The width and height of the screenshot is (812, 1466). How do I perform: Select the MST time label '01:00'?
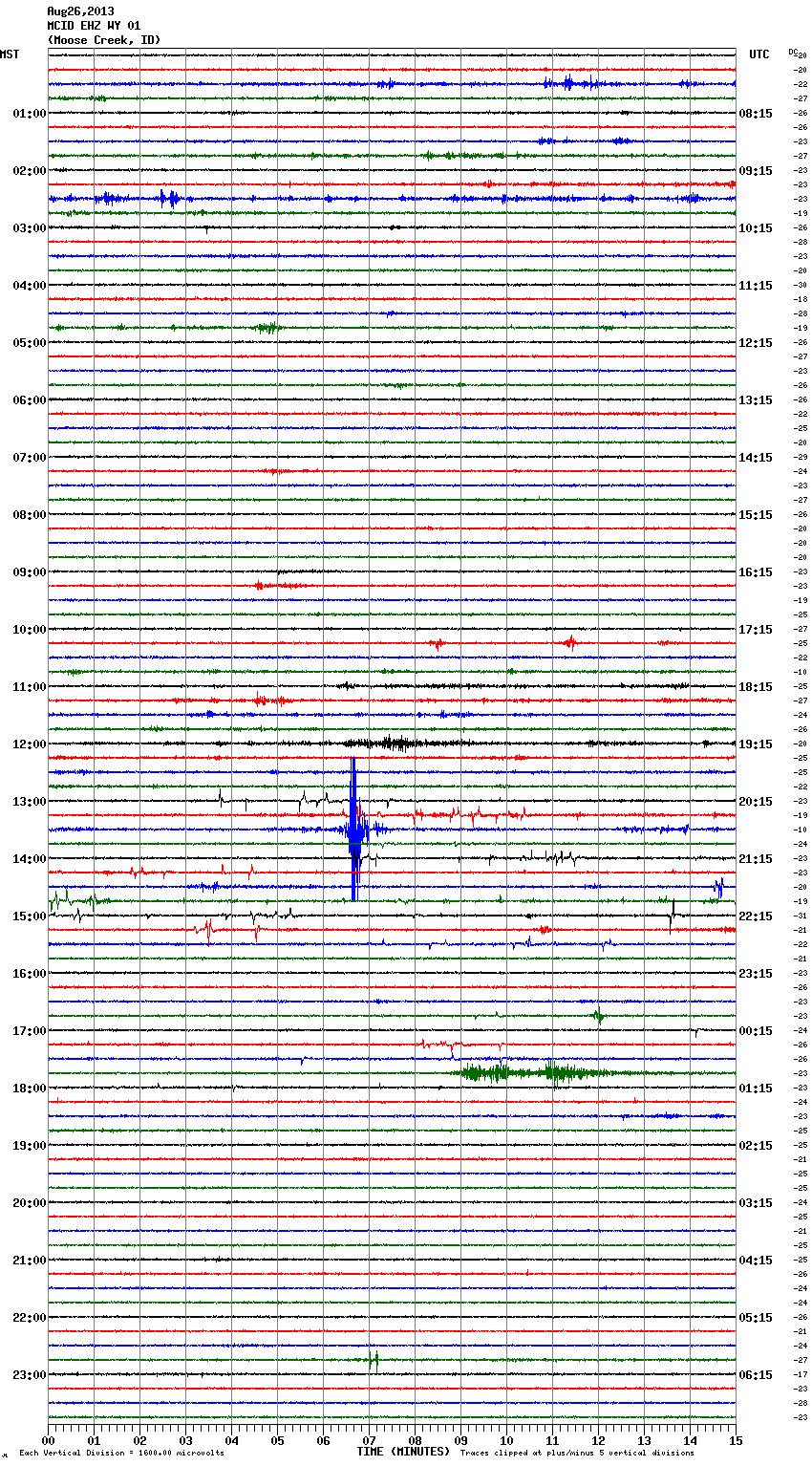[x=29, y=113]
